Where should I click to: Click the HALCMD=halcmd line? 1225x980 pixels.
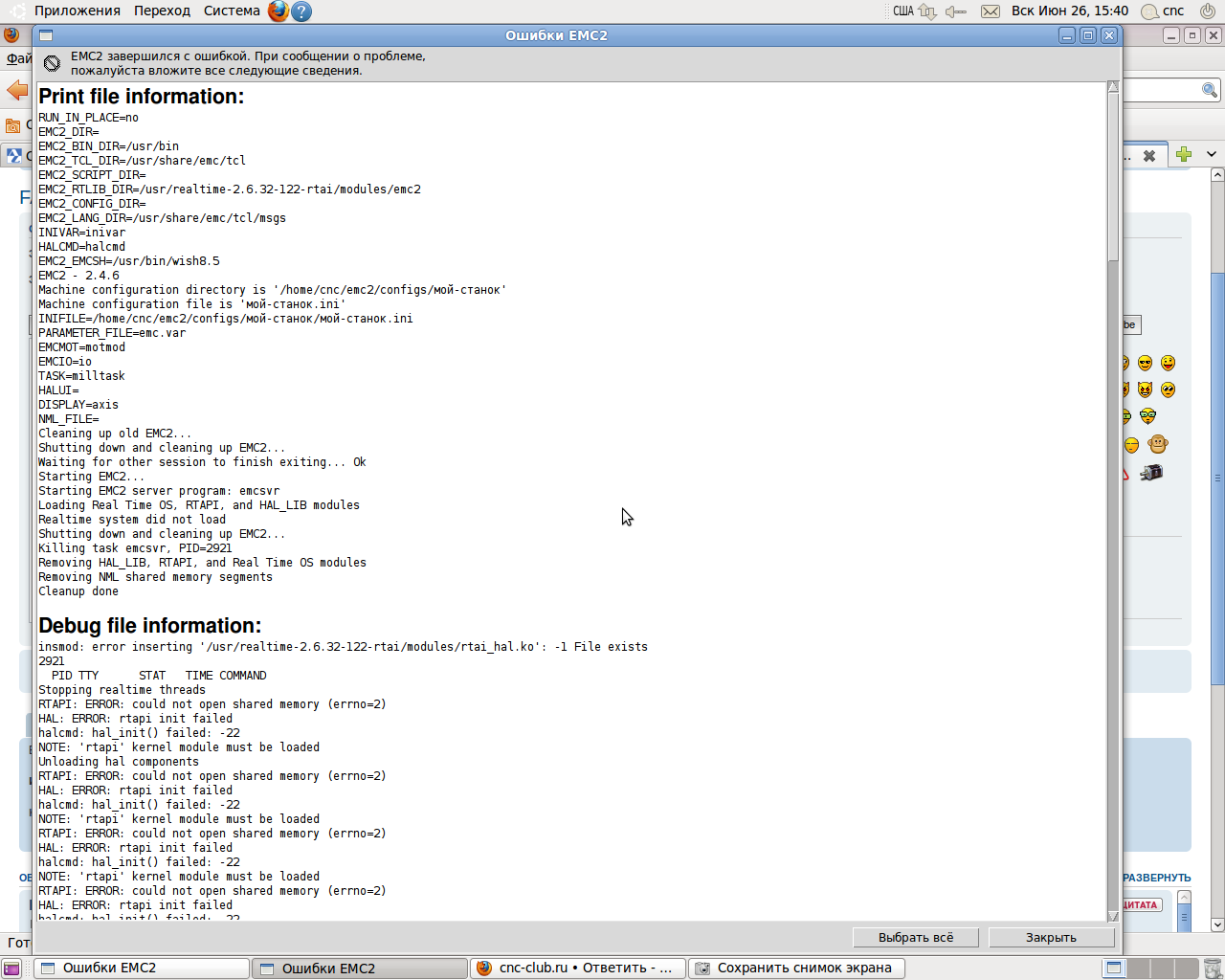pyautogui.click(x=81, y=247)
